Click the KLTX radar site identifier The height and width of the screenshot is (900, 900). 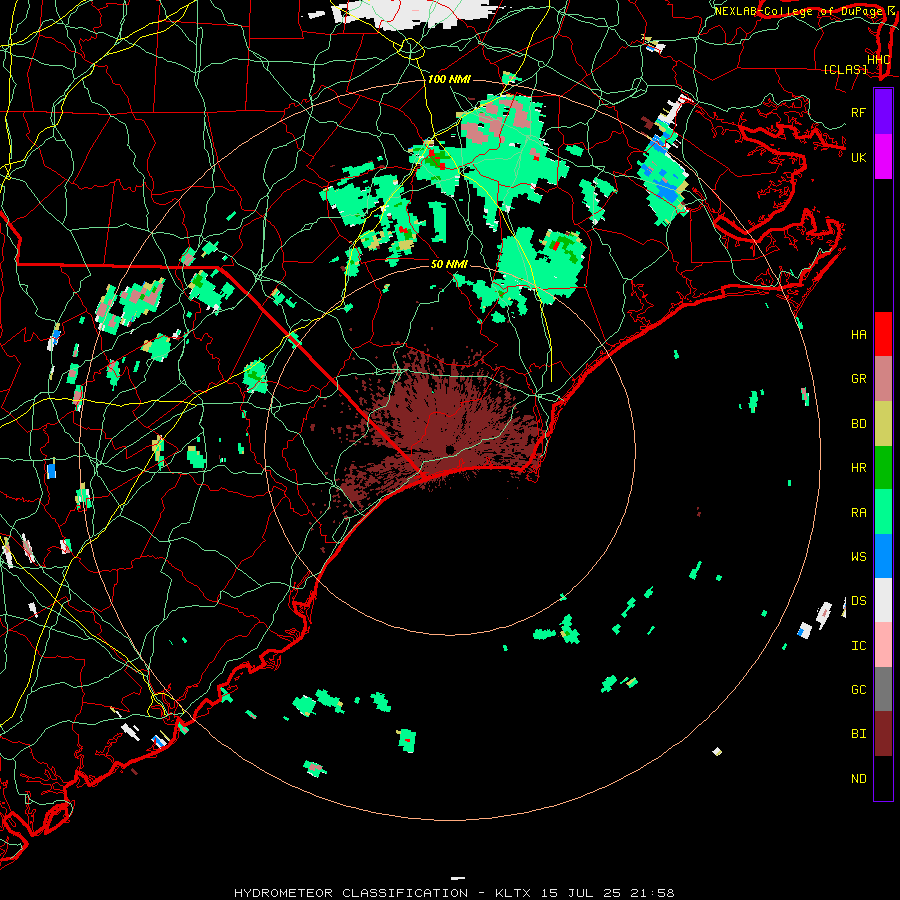point(513,893)
